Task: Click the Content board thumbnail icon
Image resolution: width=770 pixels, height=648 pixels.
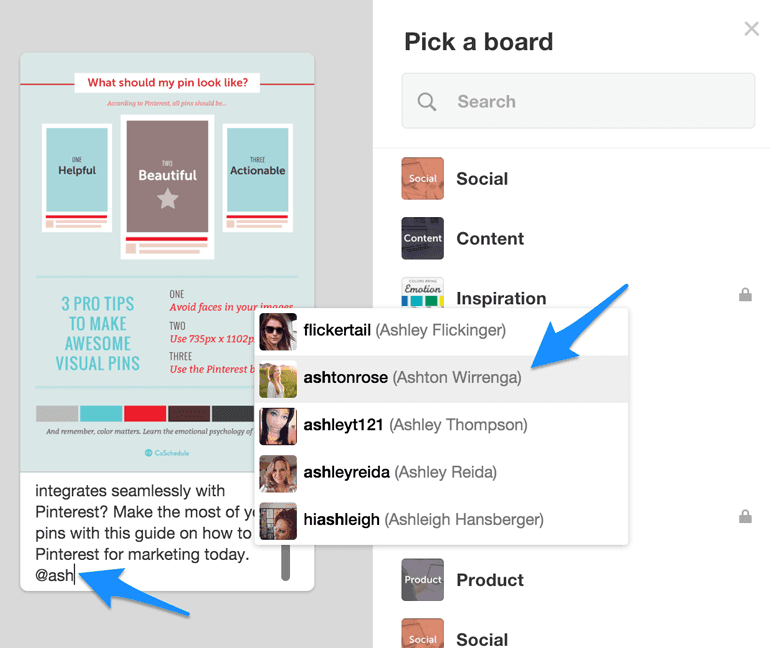Action: click(422, 239)
